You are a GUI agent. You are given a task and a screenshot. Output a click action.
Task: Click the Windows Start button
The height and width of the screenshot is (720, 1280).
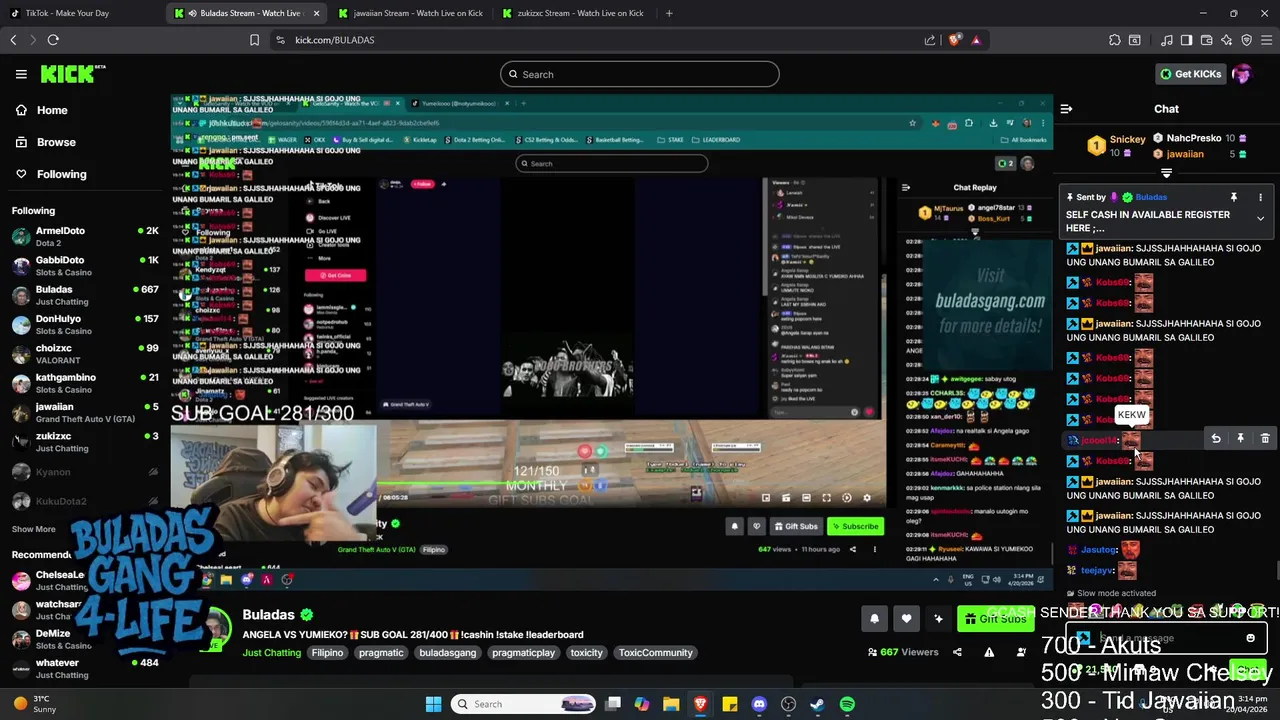tap(433, 704)
